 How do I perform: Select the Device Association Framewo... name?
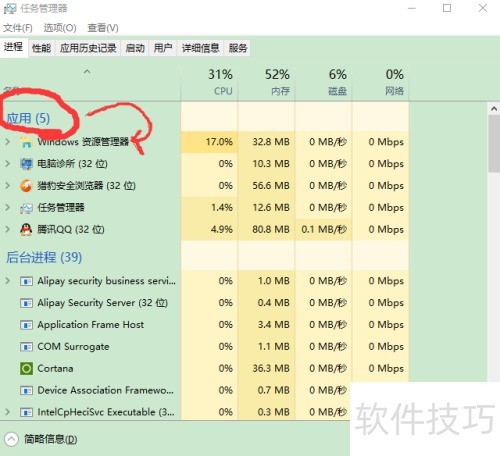click(105, 390)
